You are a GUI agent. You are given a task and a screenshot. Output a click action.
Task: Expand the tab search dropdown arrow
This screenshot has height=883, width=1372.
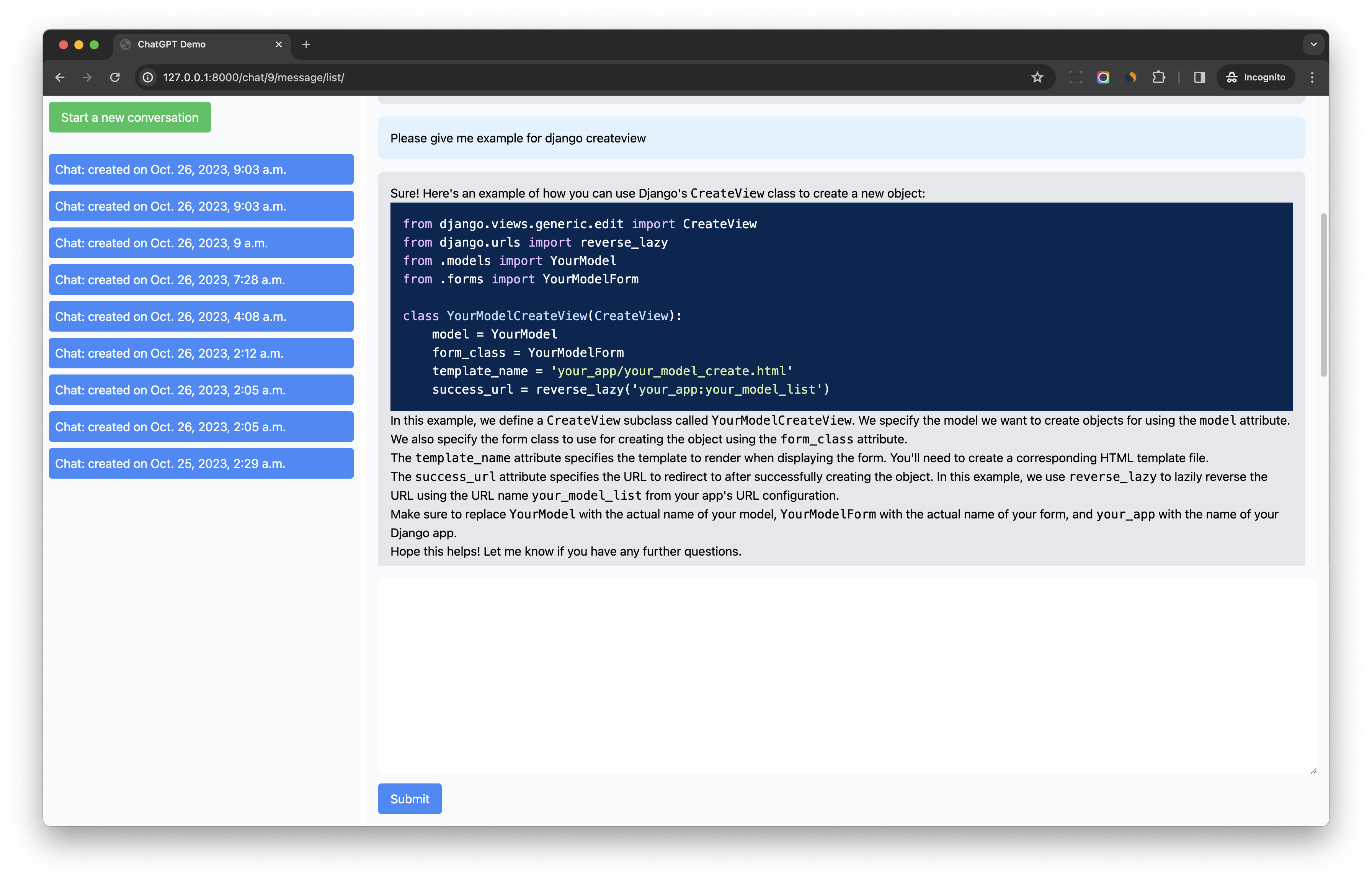point(1313,44)
